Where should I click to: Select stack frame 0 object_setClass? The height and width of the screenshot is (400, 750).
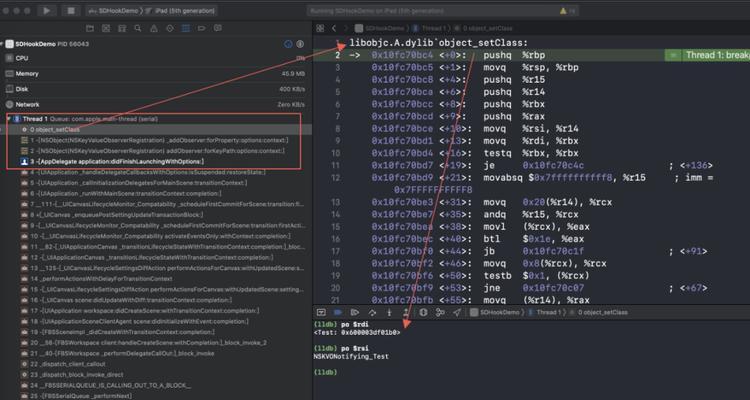point(156,130)
